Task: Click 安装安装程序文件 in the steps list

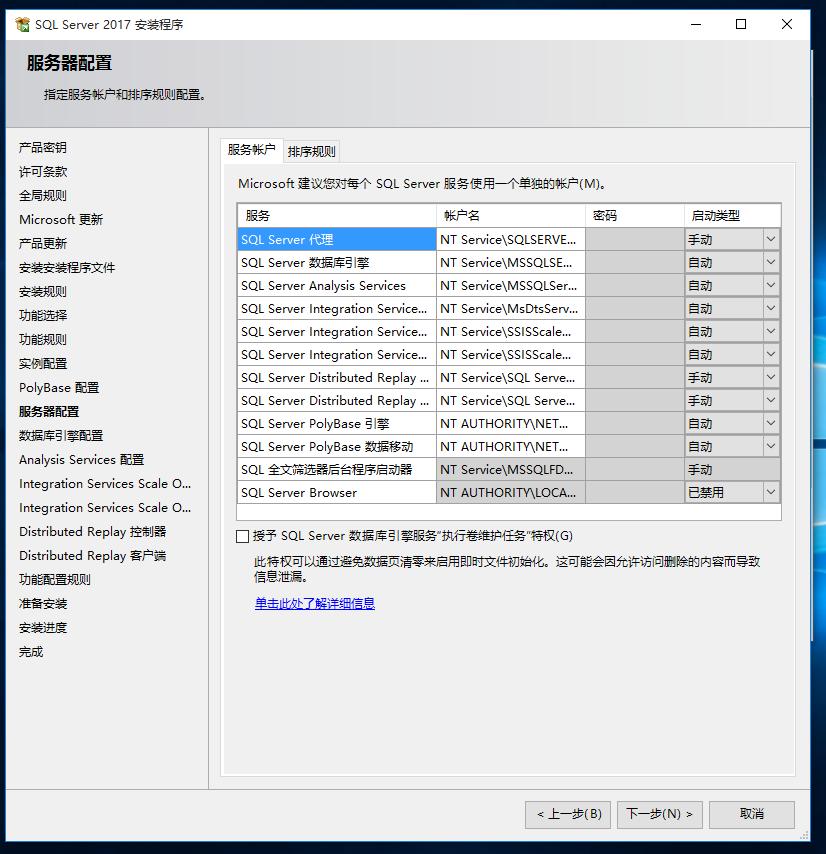Action: [x=67, y=267]
